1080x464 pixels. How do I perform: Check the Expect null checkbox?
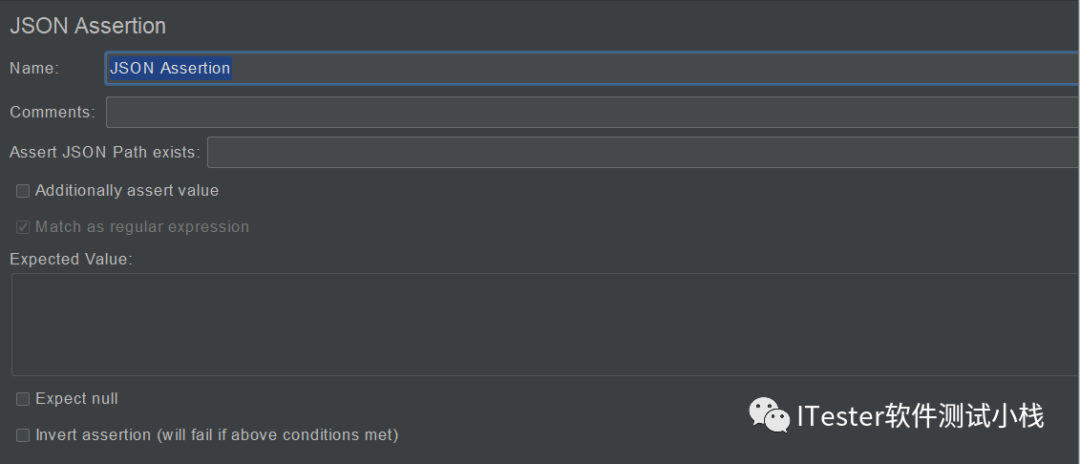(x=23, y=399)
